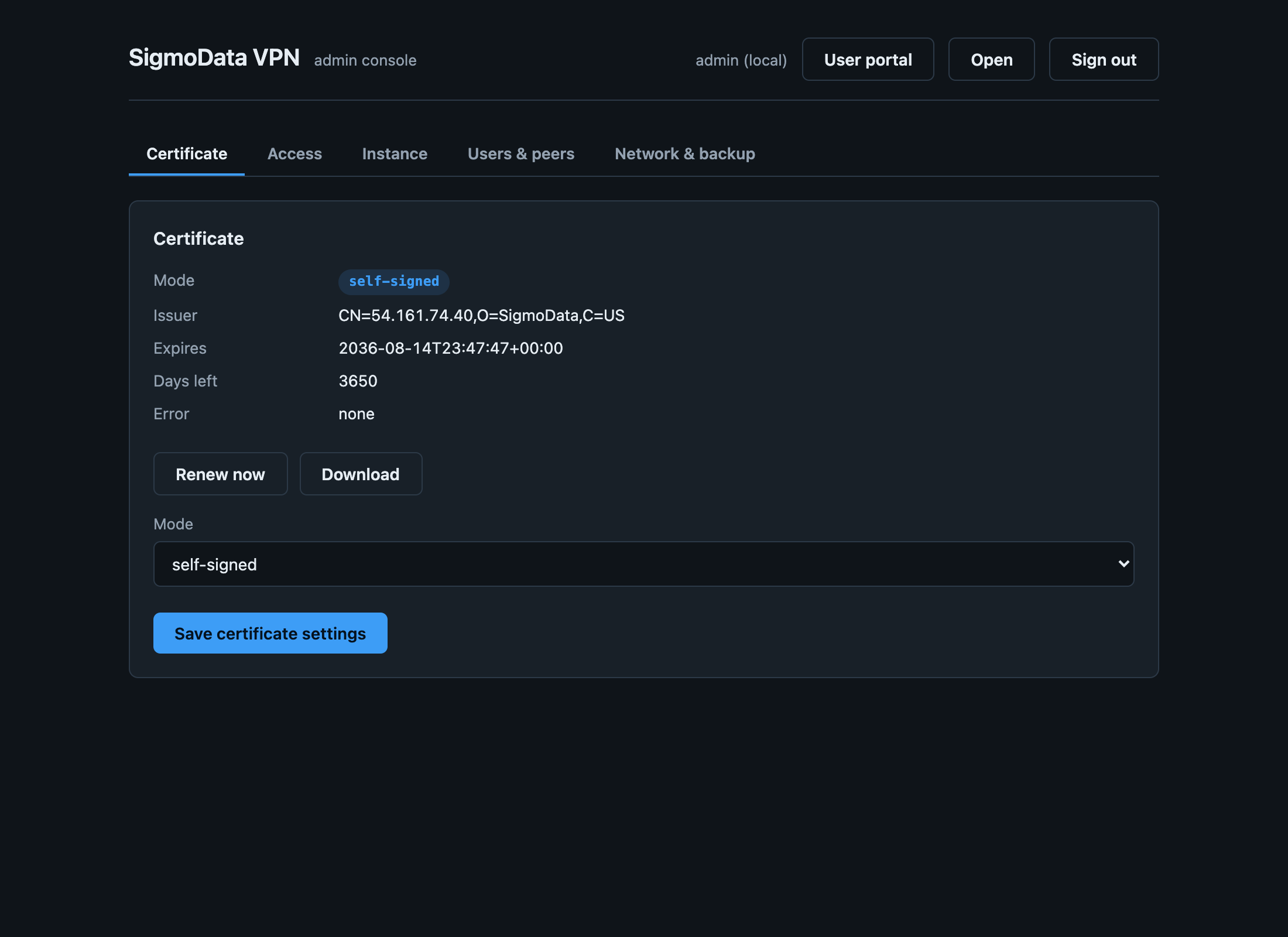Click Renew now to renew certificate
1288x937 pixels.
(220, 474)
